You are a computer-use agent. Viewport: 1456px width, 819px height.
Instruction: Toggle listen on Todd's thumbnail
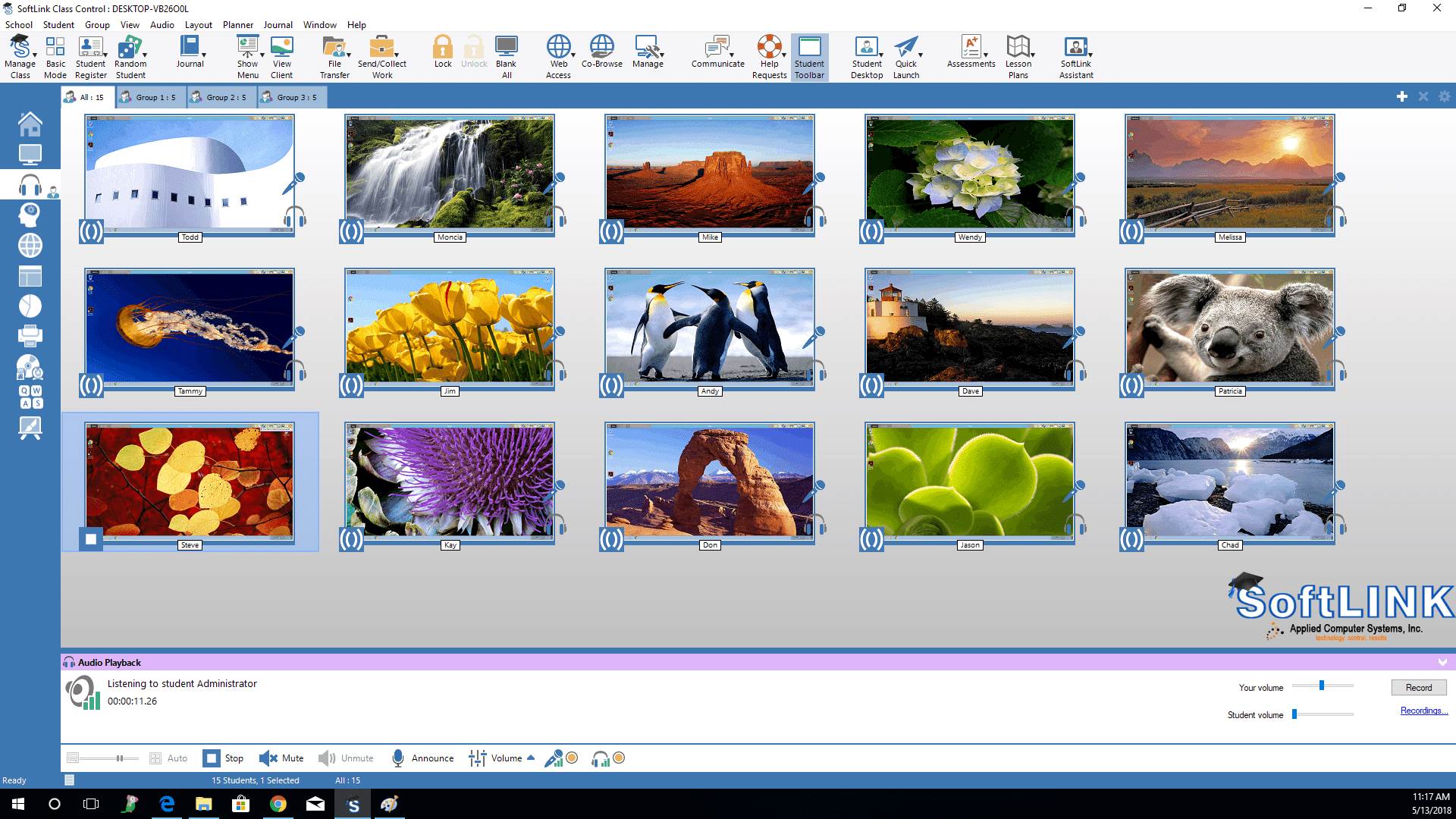tap(91, 231)
